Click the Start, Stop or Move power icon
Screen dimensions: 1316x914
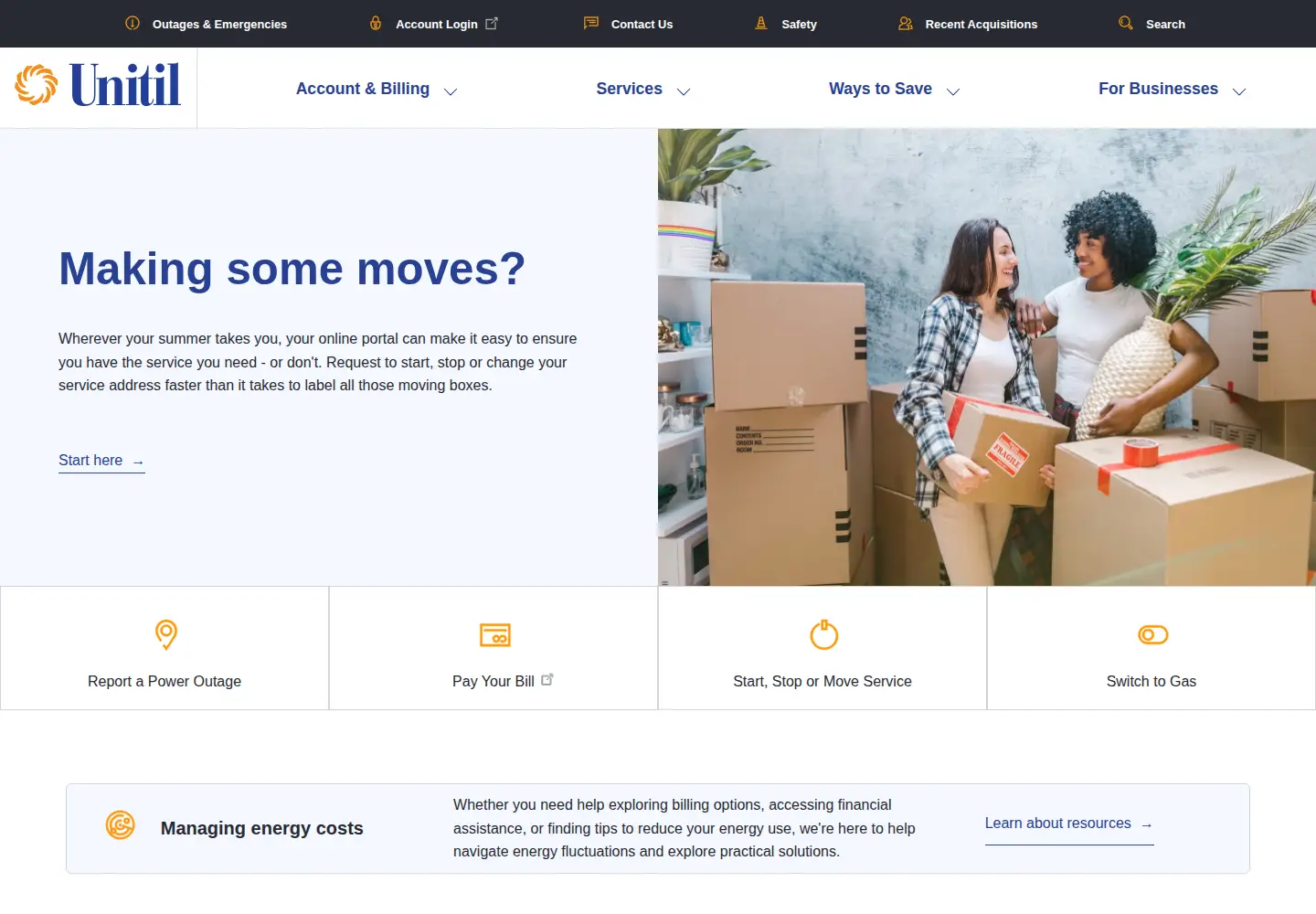point(824,634)
